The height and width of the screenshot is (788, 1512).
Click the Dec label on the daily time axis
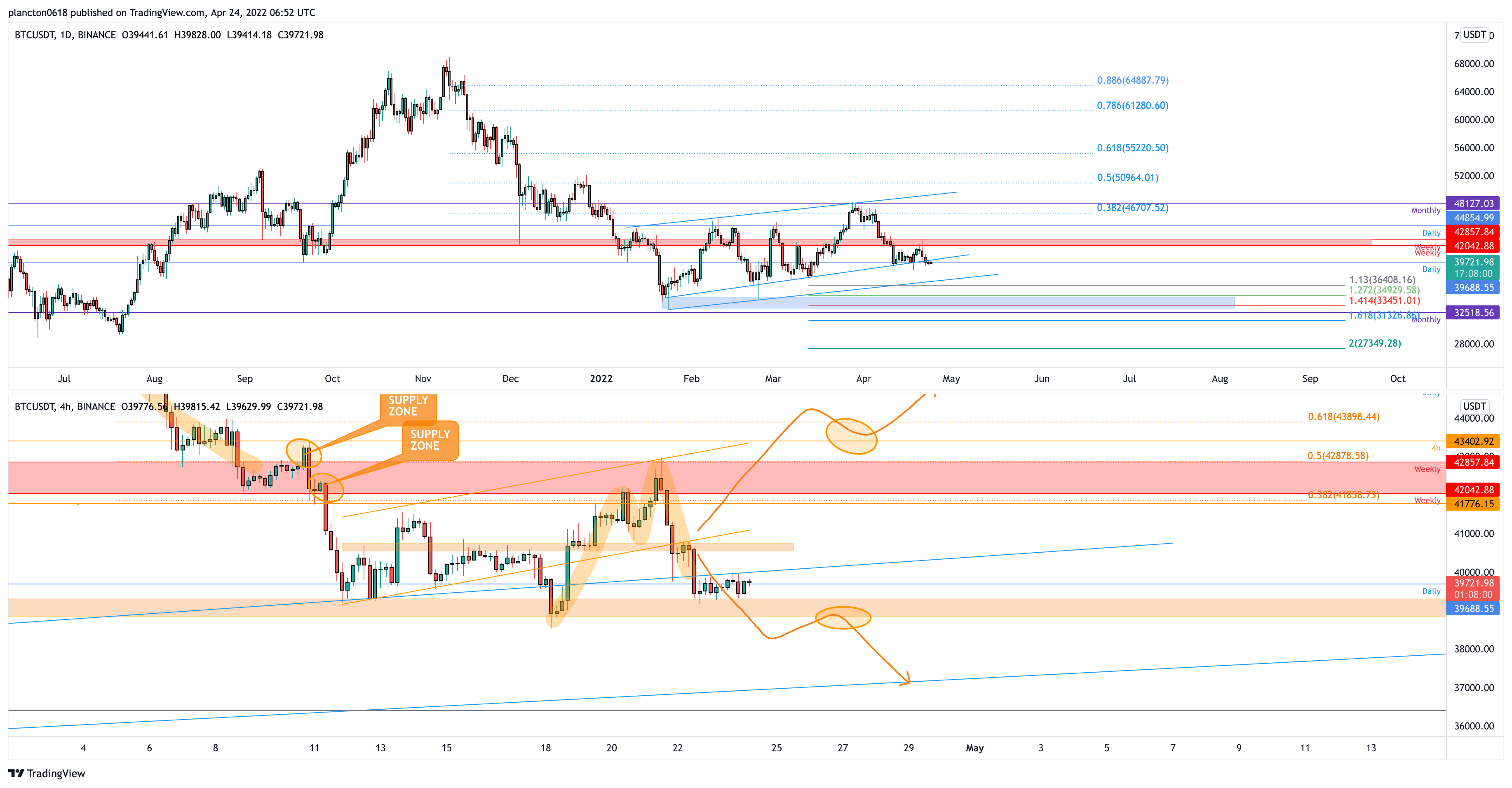(x=511, y=379)
